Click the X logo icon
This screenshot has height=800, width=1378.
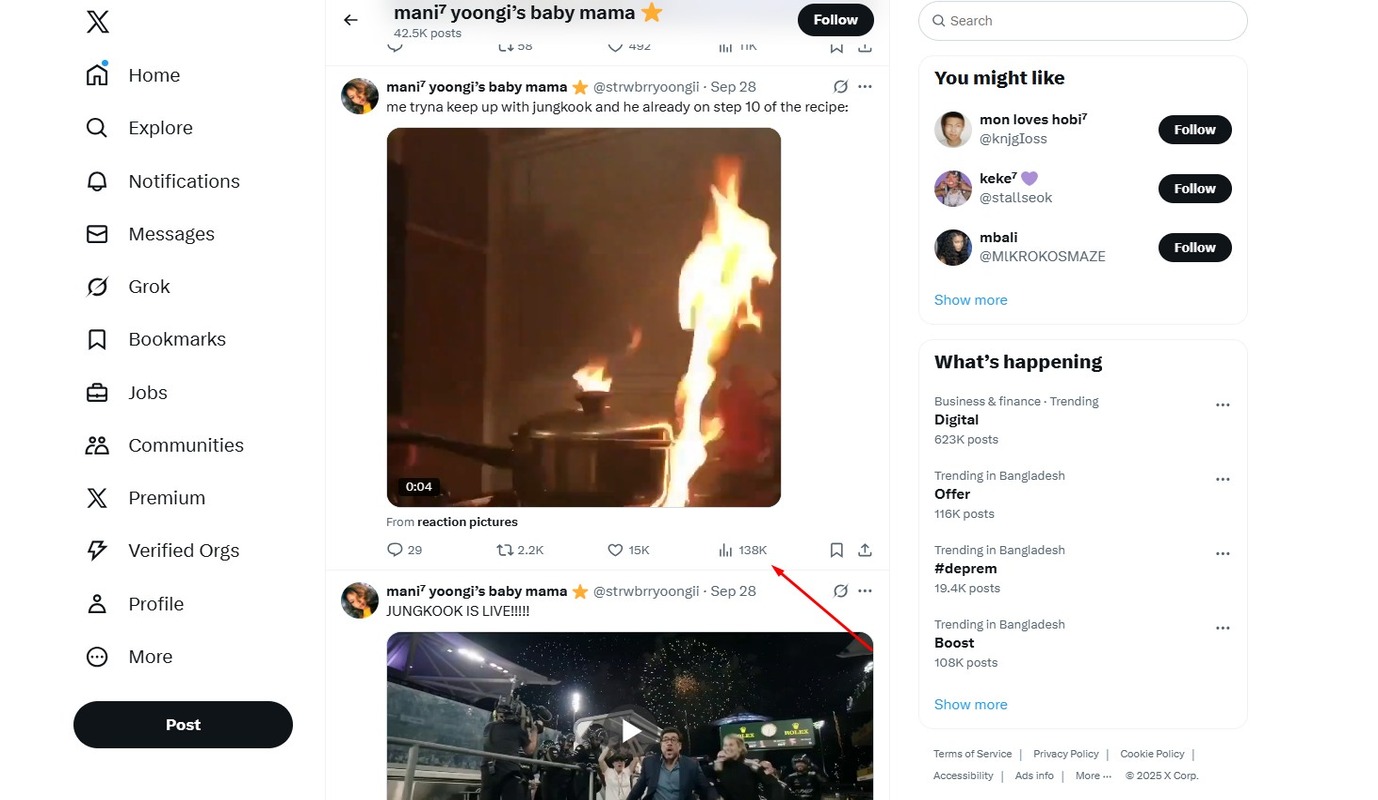pos(98,22)
